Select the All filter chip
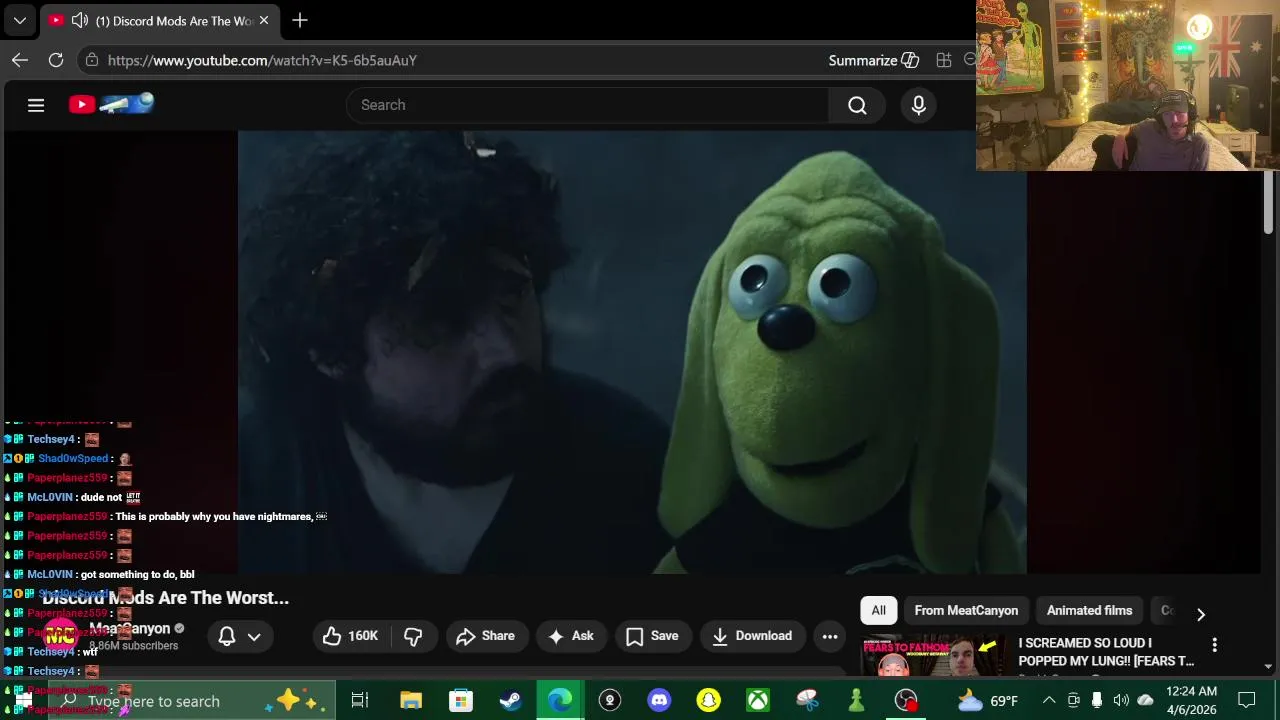Viewport: 1280px width, 720px height. [878, 610]
